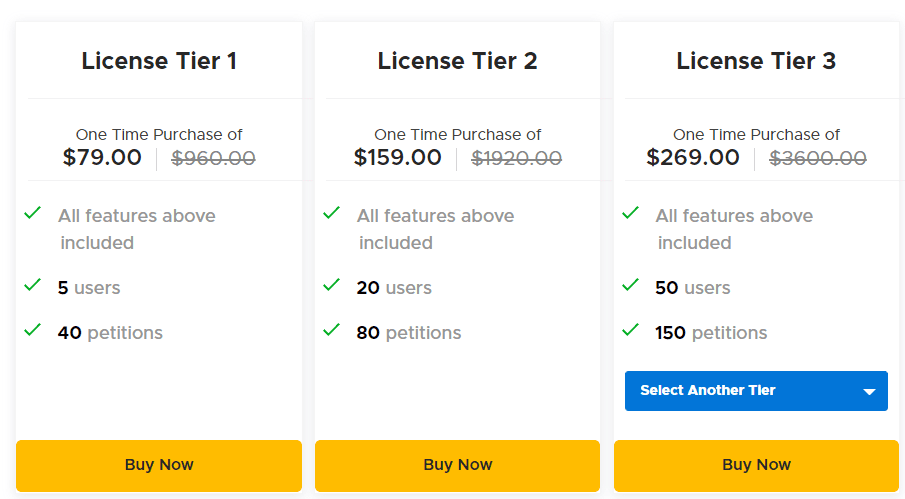
Task: Click the green checkmark beside '80 petitions'
Action: coord(332,330)
